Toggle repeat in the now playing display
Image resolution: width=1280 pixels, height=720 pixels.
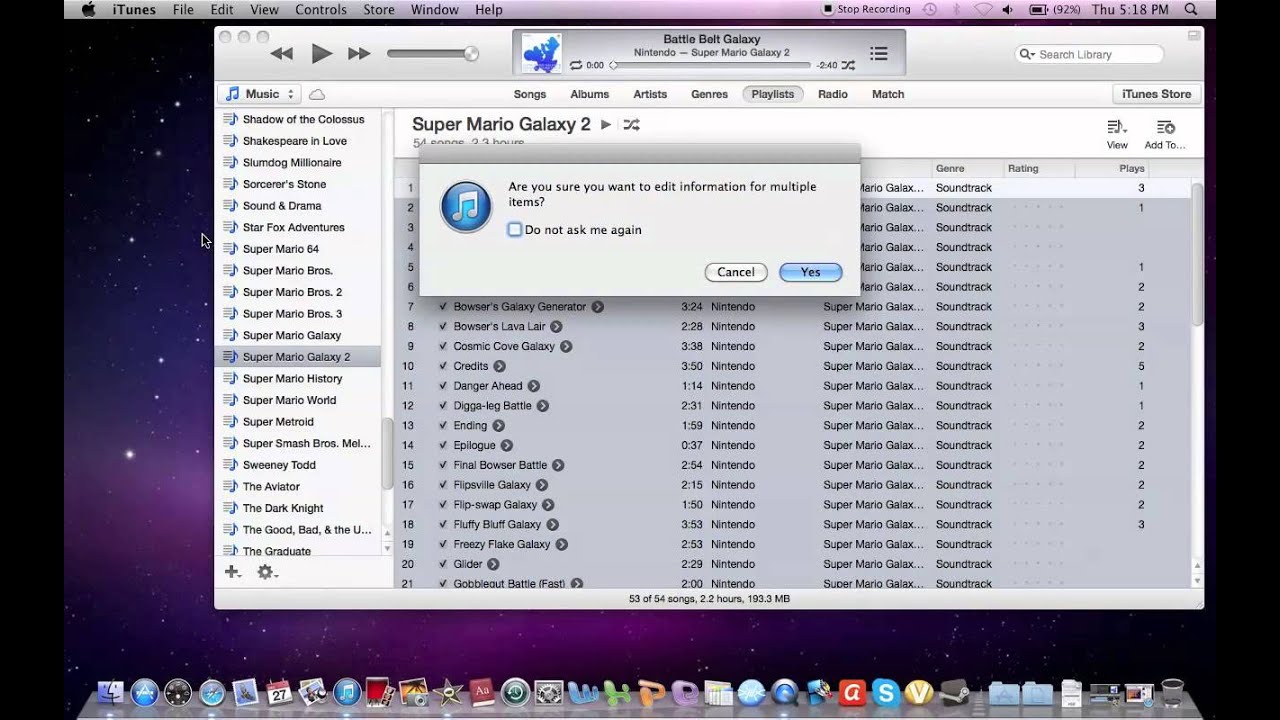point(576,65)
